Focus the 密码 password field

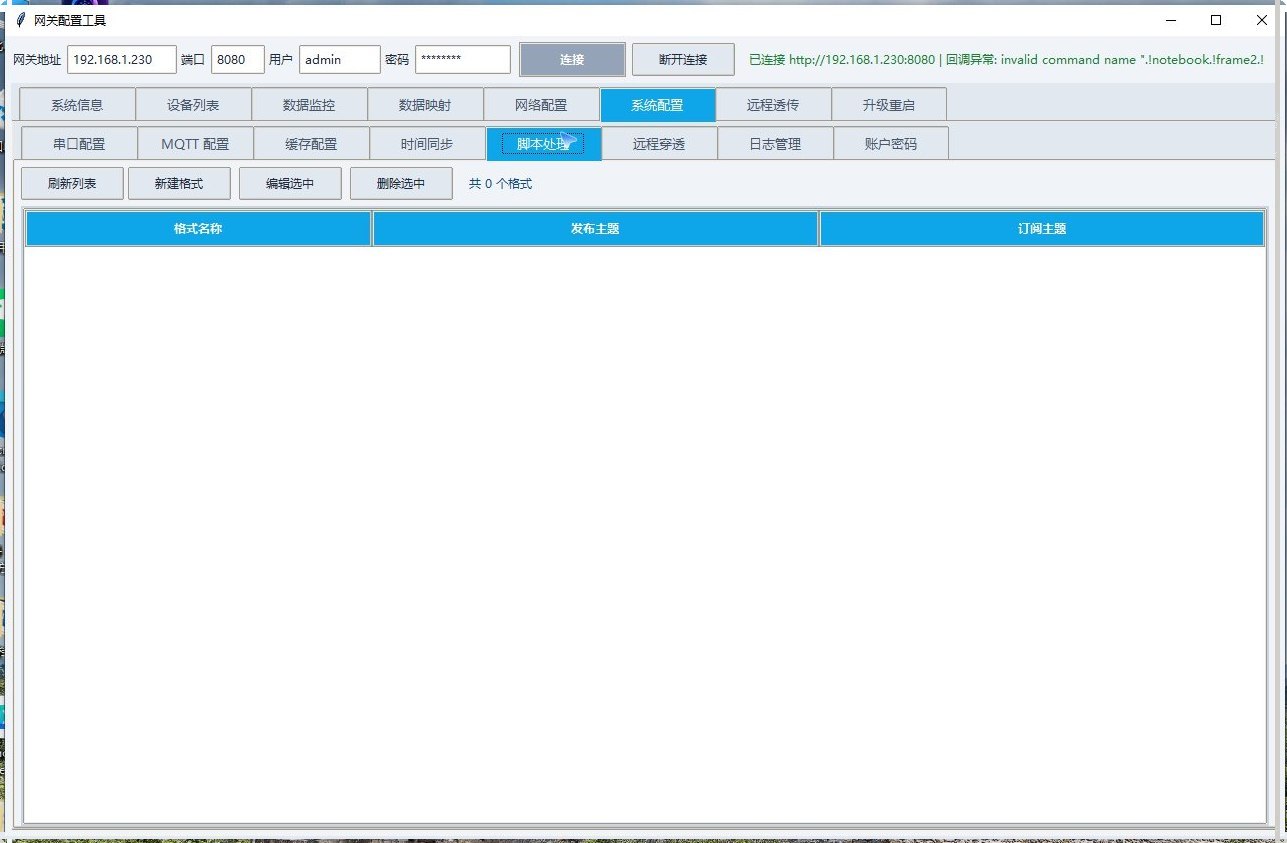tap(463, 59)
